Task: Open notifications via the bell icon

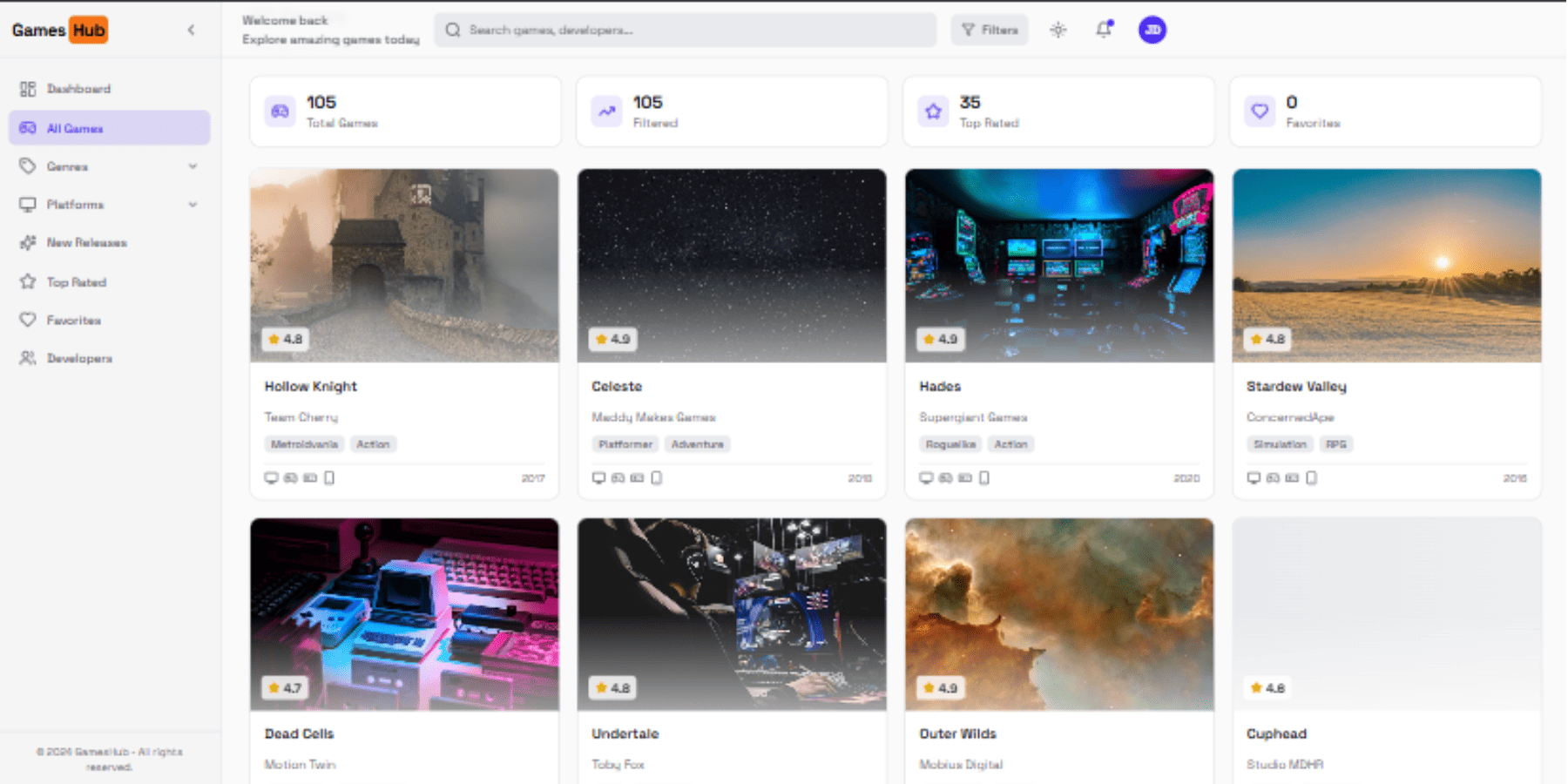Action: (x=1103, y=29)
